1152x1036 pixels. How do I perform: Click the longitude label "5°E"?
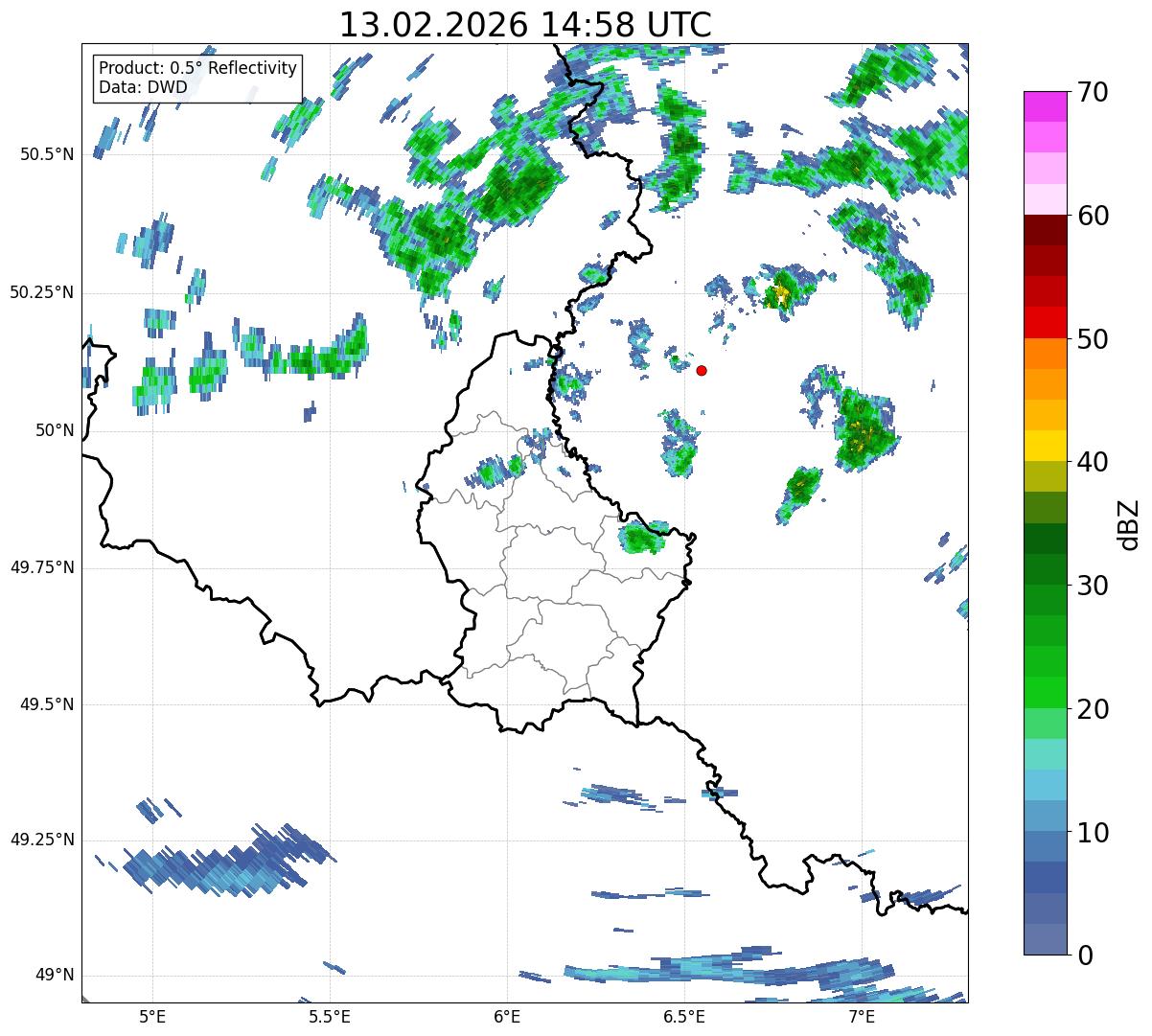coord(152,1016)
